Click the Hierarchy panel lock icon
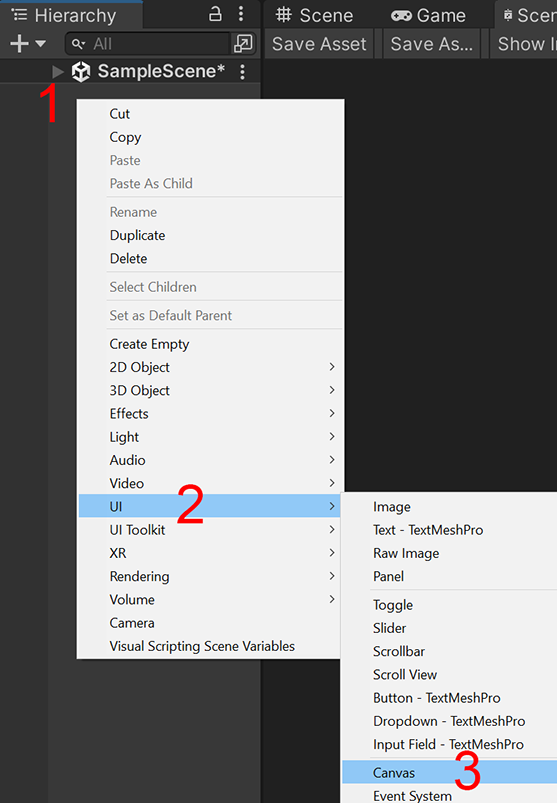This screenshot has height=803, width=557. click(216, 14)
